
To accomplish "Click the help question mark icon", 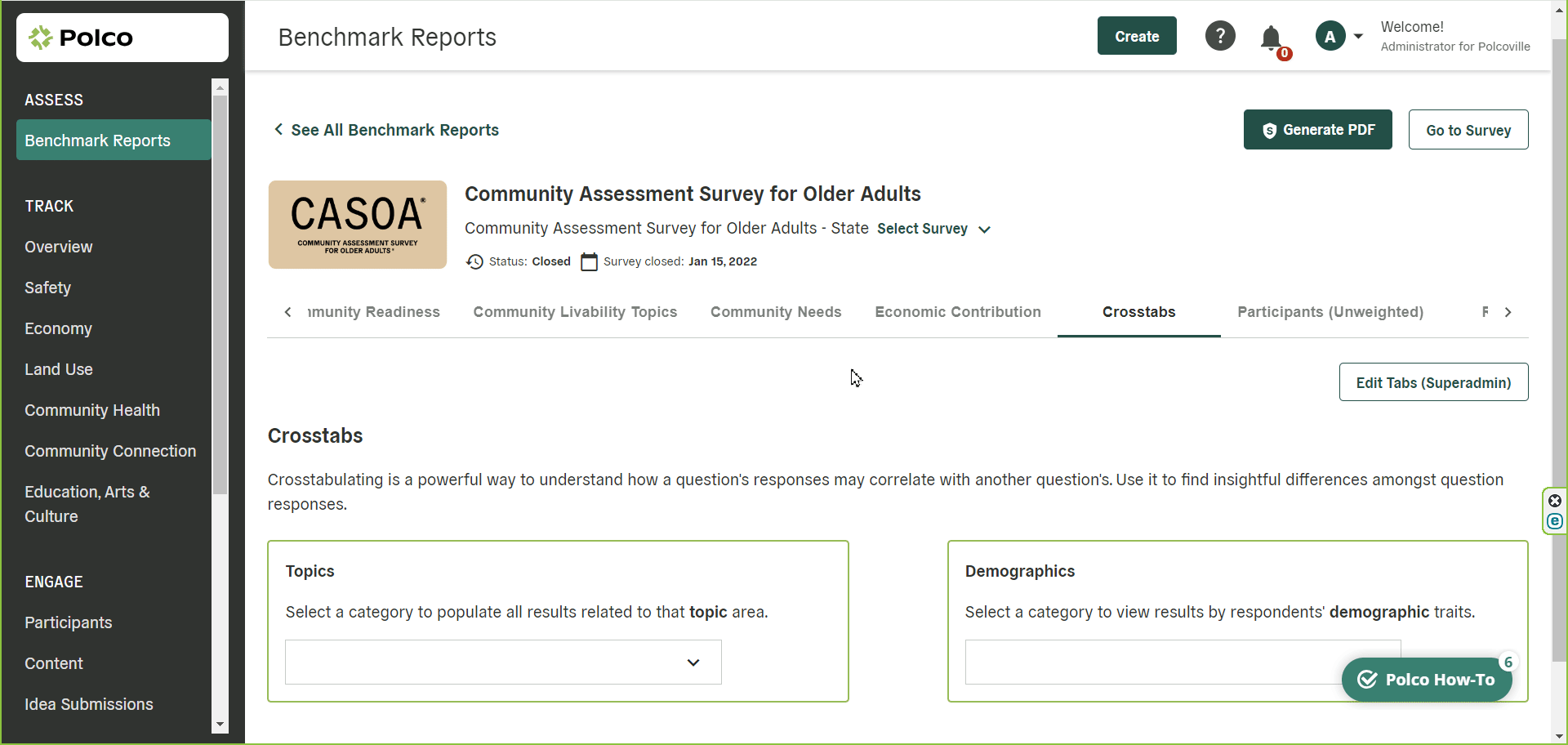I will [1220, 36].
